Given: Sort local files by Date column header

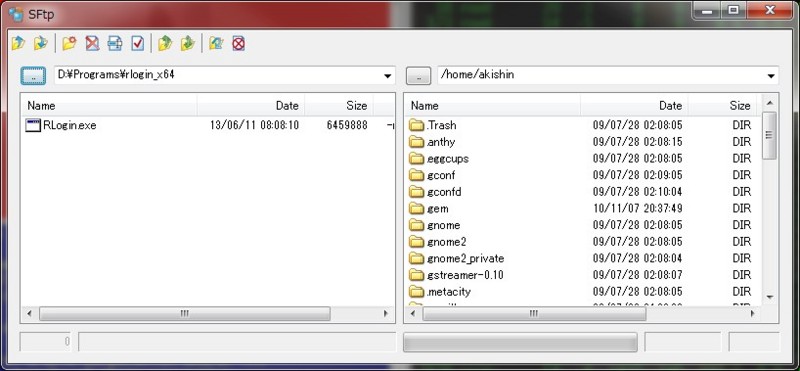Looking at the screenshot, I should tap(251, 106).
